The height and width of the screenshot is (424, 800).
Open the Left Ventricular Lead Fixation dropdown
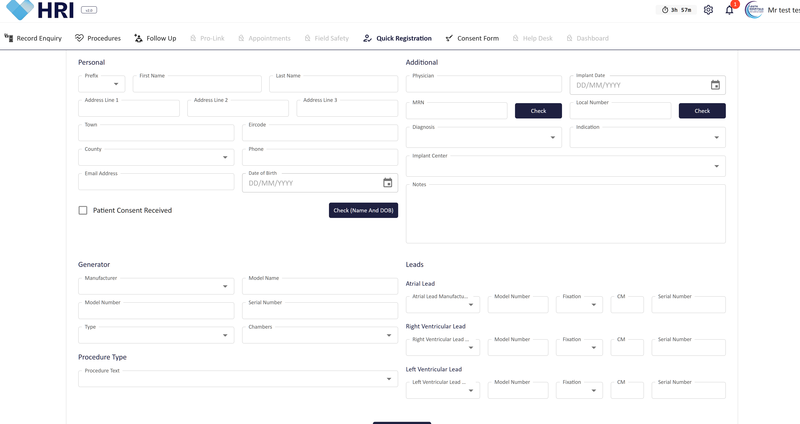[580, 390]
